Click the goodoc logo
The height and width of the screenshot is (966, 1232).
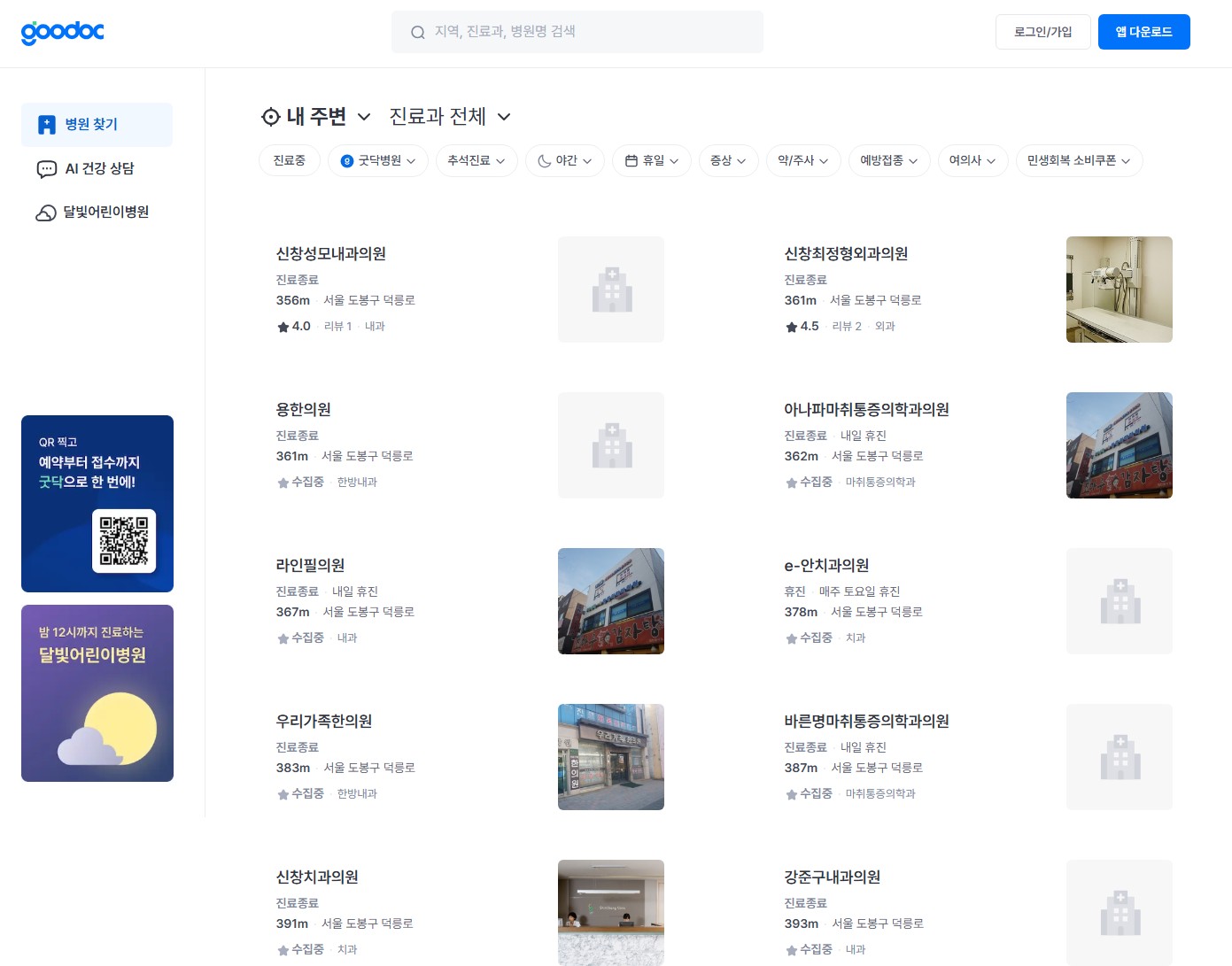[62, 32]
